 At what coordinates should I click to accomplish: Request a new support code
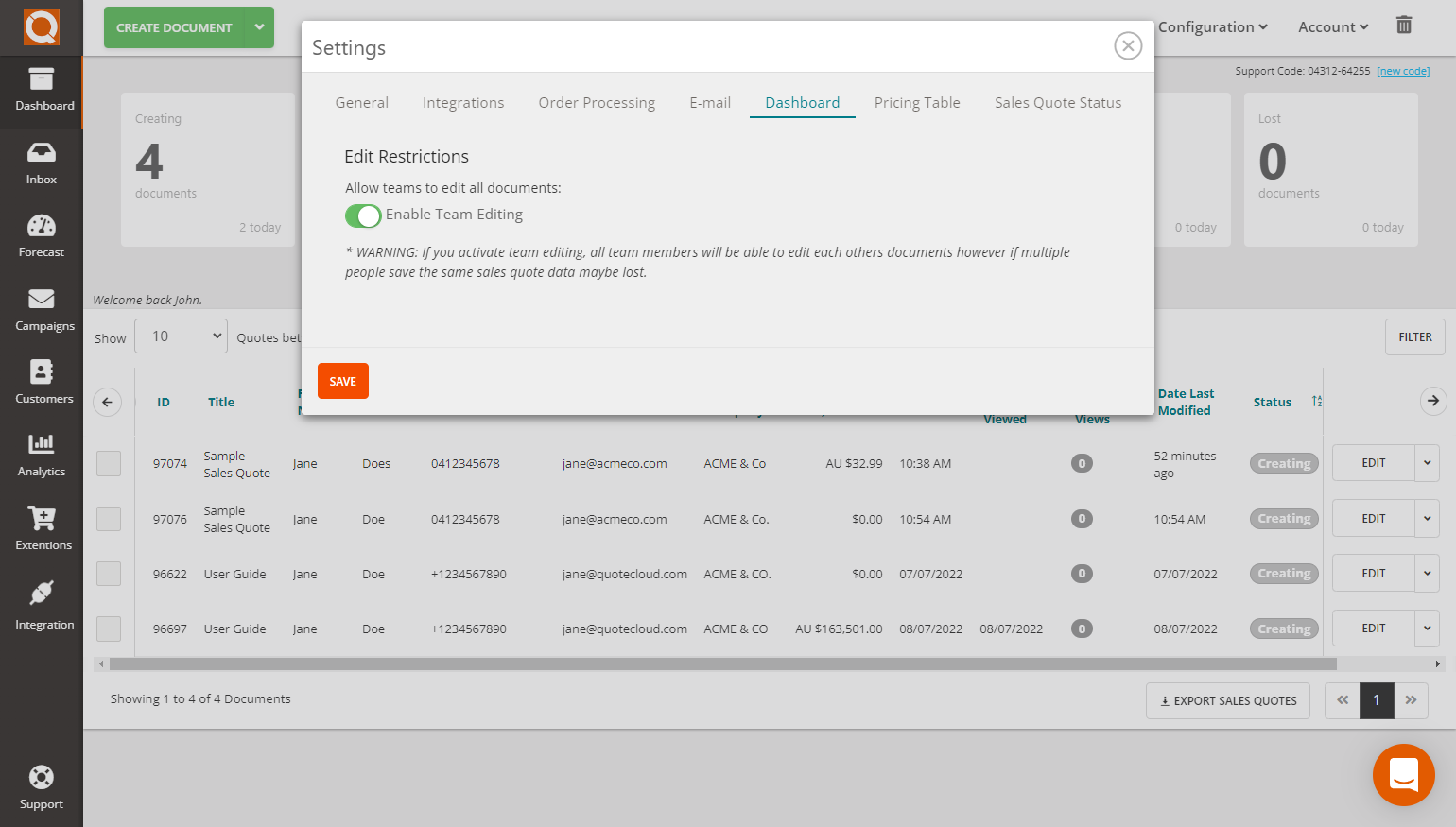pyautogui.click(x=1403, y=70)
